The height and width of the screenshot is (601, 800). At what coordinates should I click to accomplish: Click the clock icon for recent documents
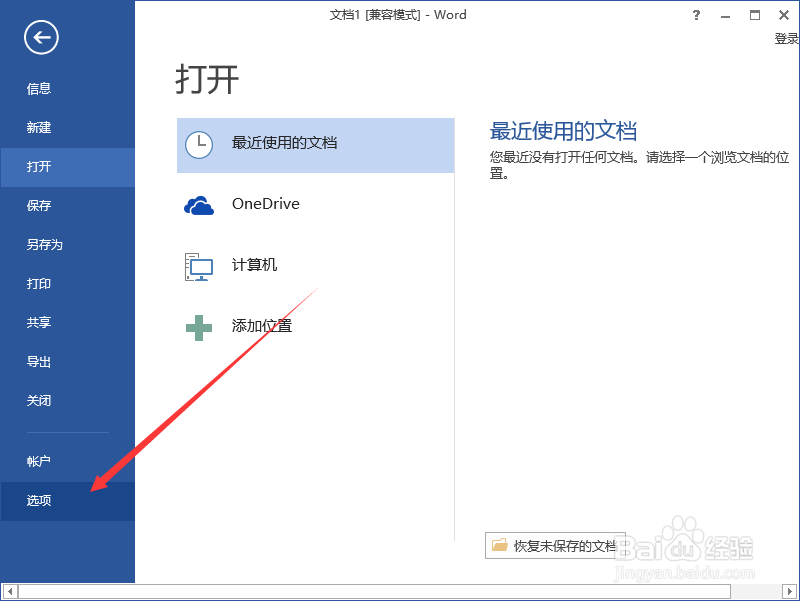[199, 145]
